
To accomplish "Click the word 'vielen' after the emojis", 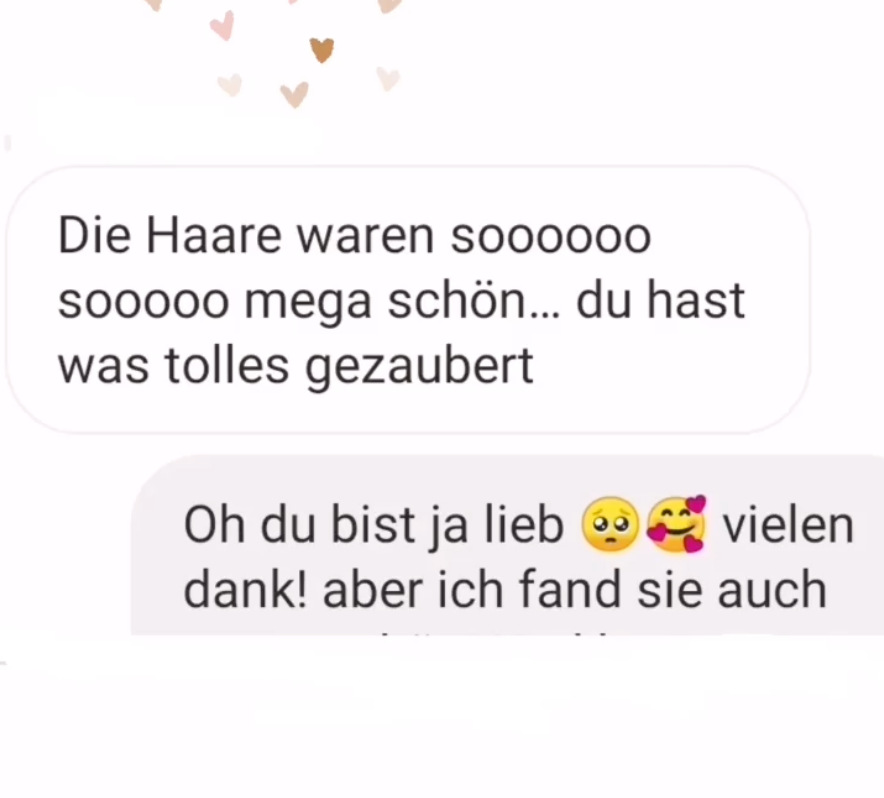I will tap(788, 526).
